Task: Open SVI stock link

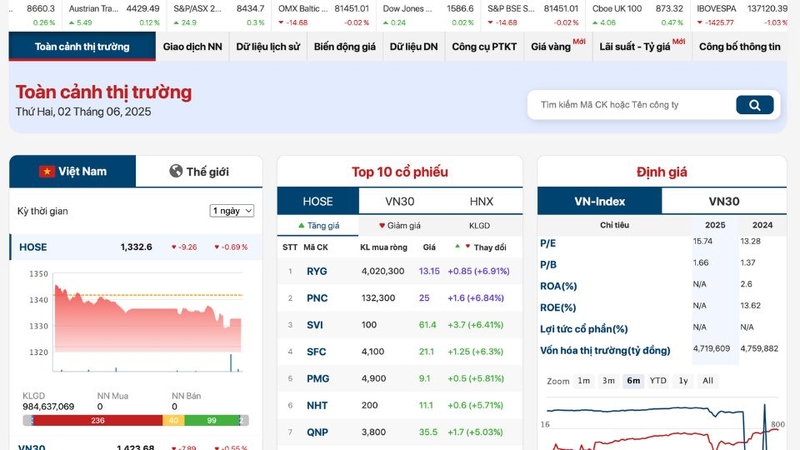Action: click(x=315, y=325)
